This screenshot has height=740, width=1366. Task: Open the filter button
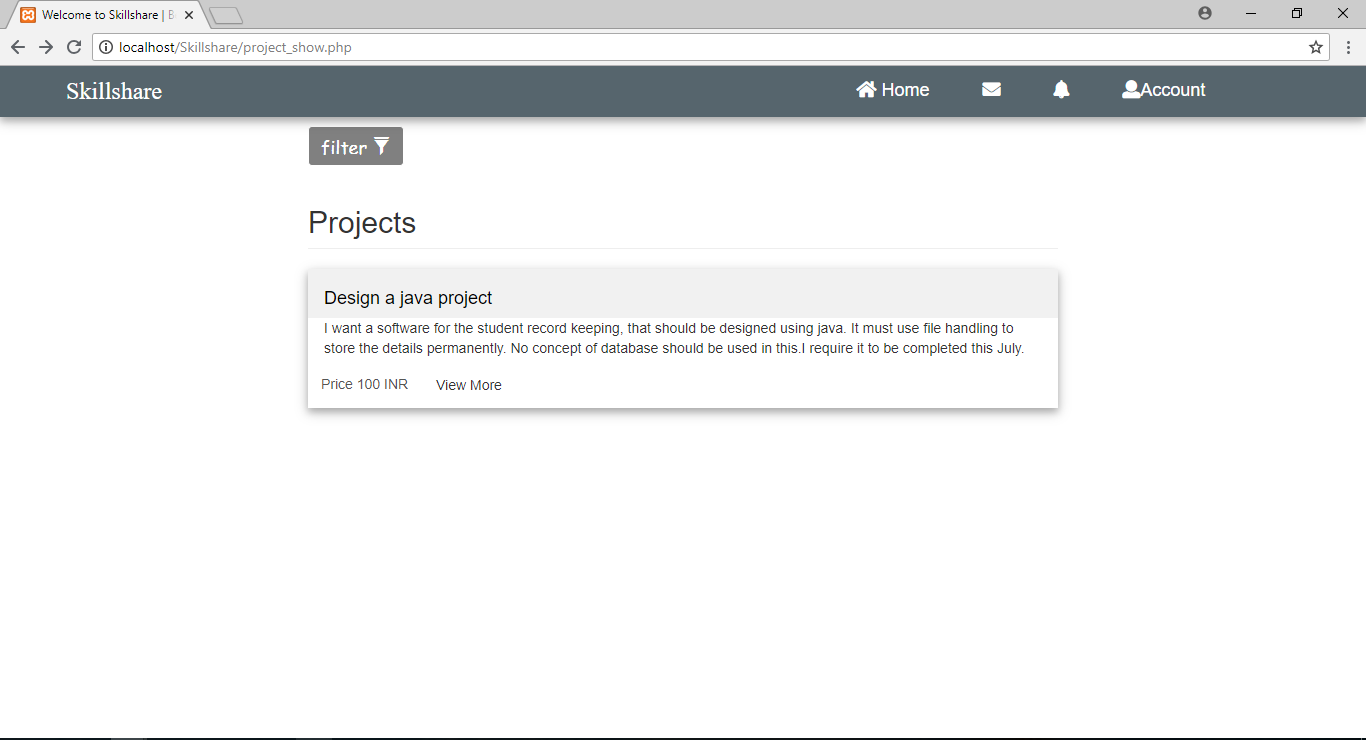click(356, 146)
